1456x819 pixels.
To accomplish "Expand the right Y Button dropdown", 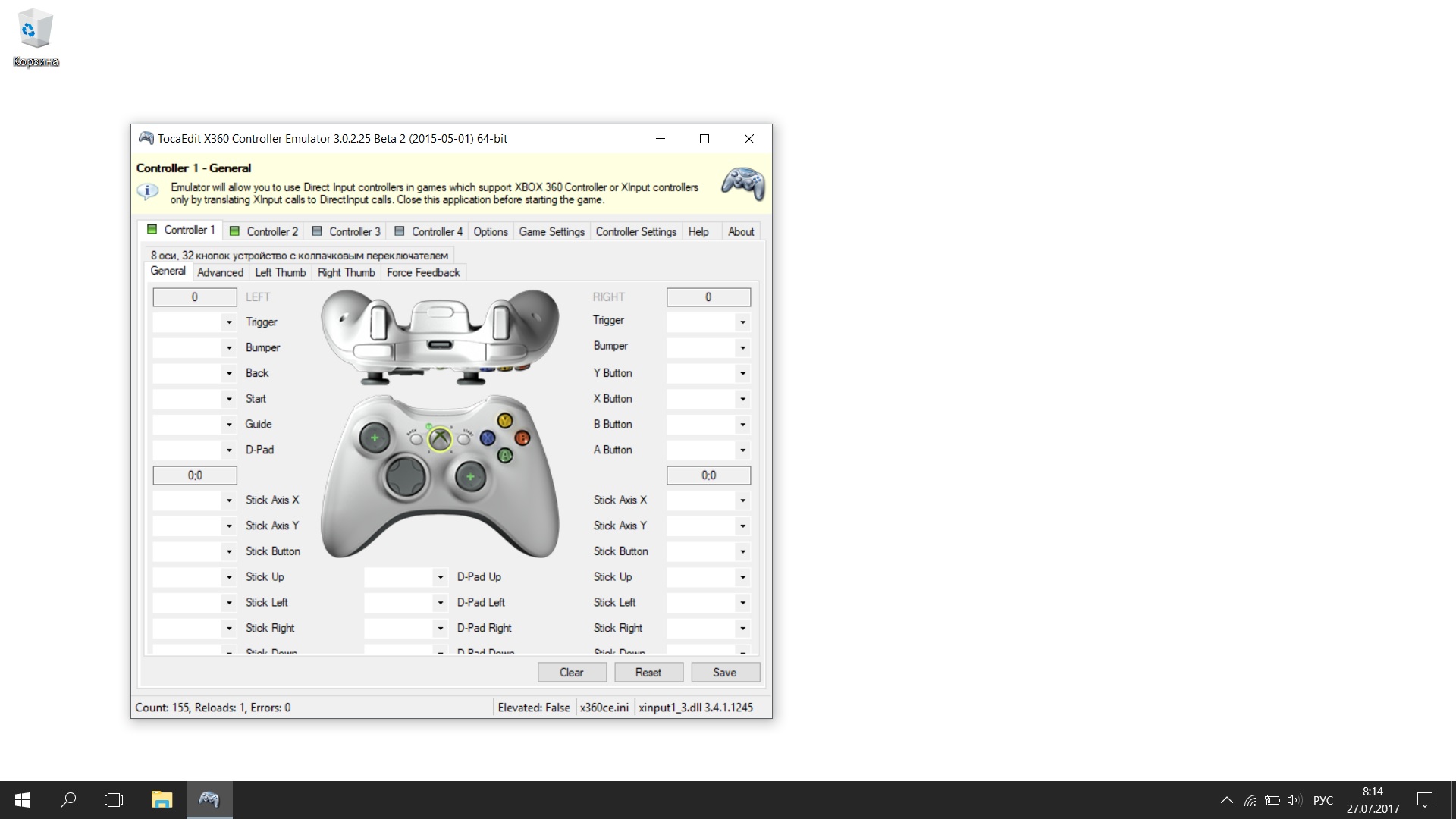I will pos(742,373).
